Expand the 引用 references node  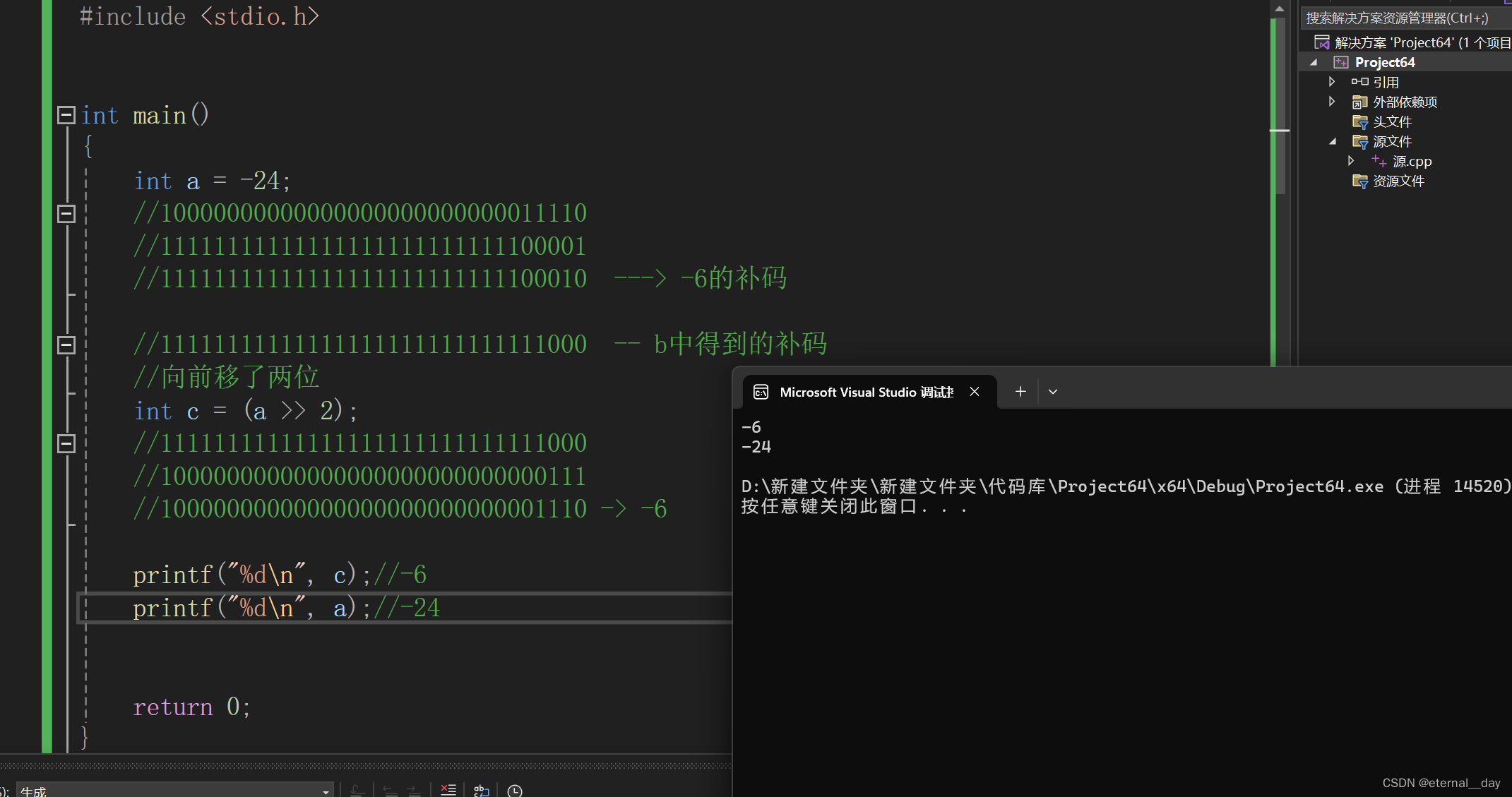1332,82
